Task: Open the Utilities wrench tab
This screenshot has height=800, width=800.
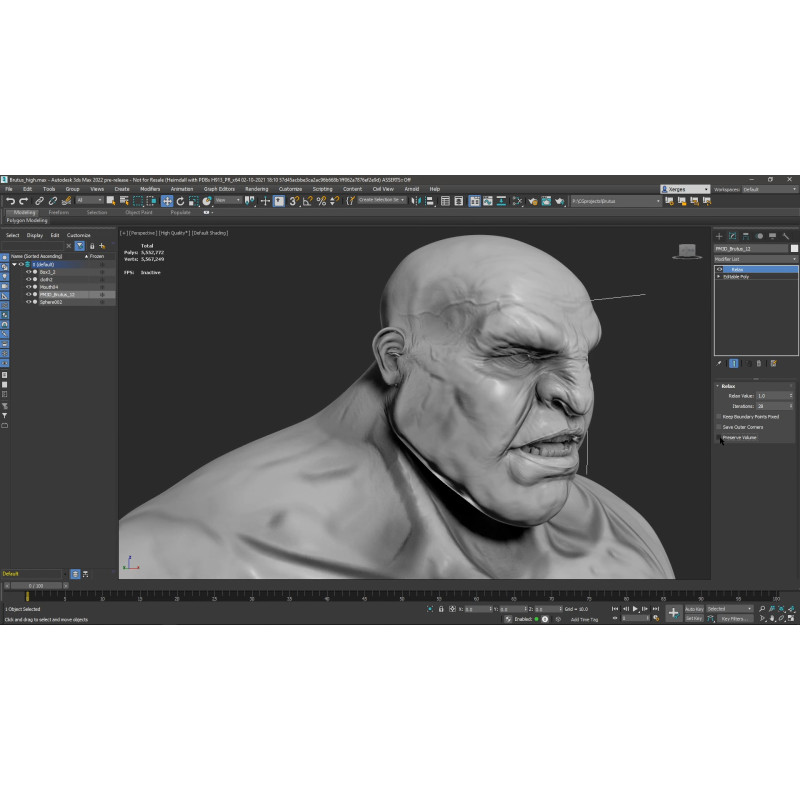Action: click(x=786, y=236)
